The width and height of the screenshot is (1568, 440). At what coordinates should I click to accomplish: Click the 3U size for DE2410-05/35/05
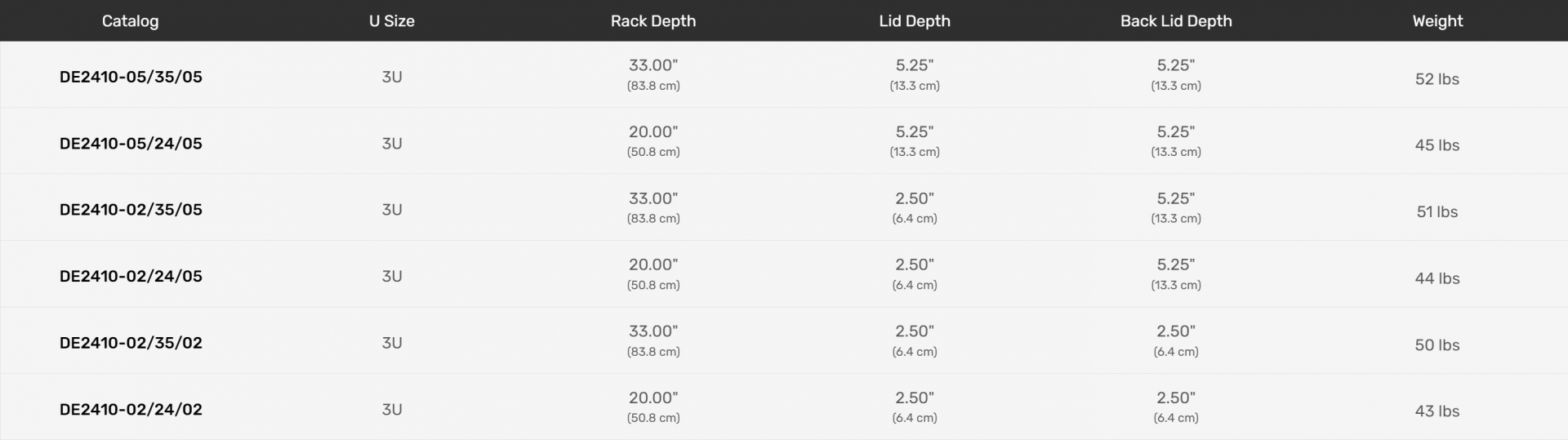391,77
